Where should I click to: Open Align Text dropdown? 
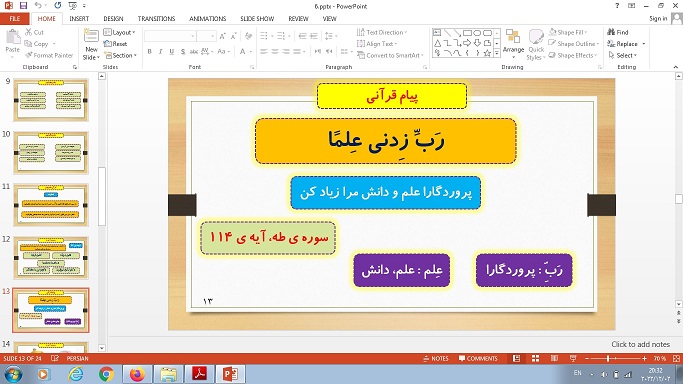377,44
